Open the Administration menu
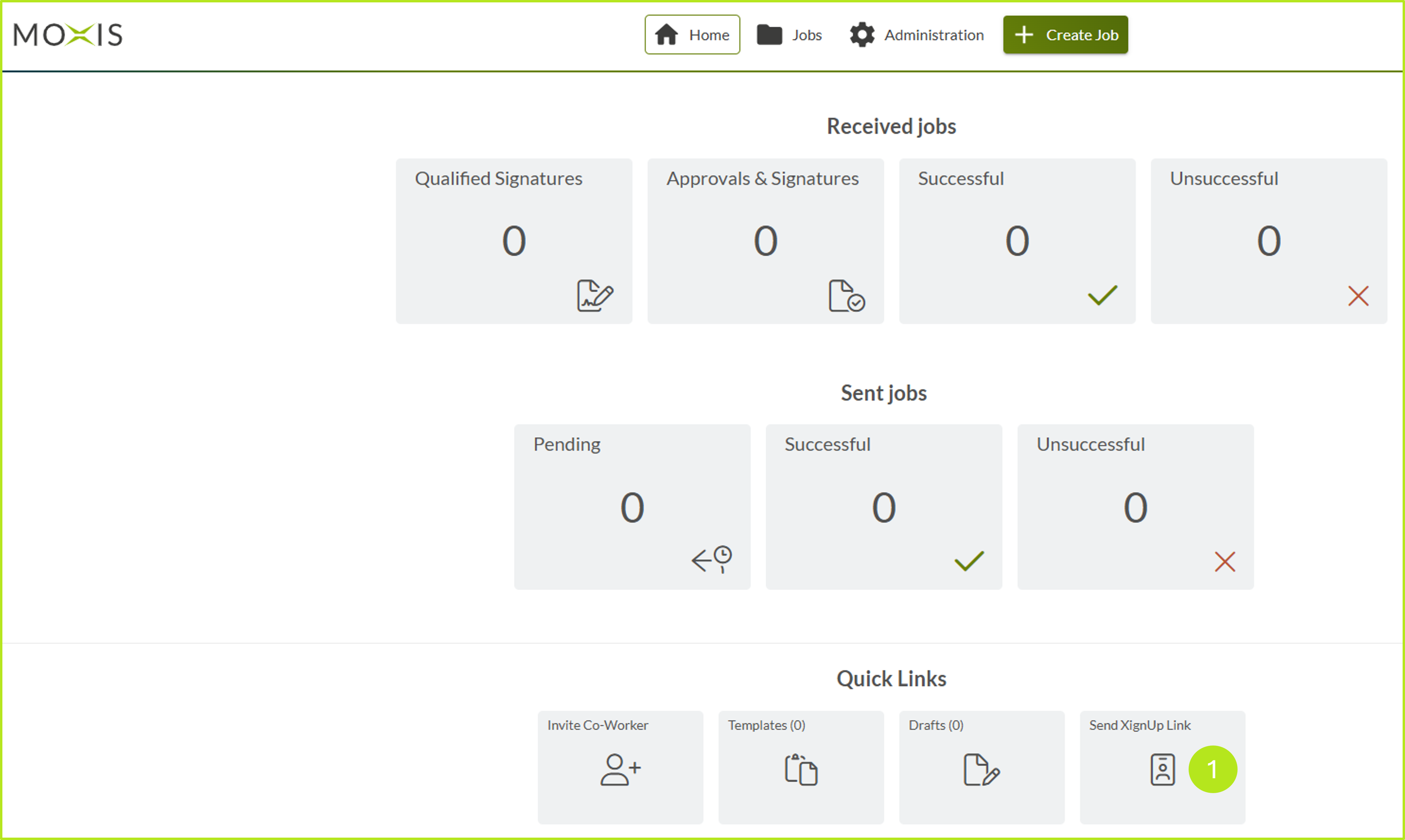1405x840 pixels. 917,35
